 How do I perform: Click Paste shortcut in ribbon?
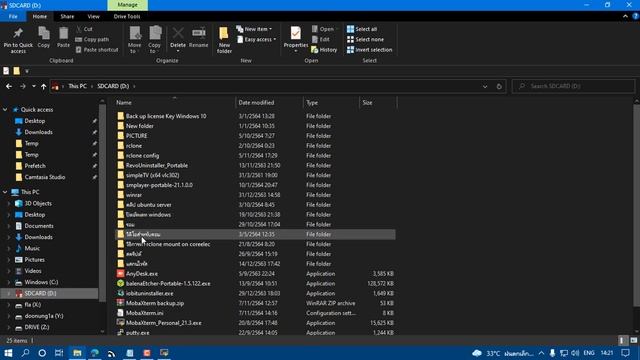(x=97, y=50)
